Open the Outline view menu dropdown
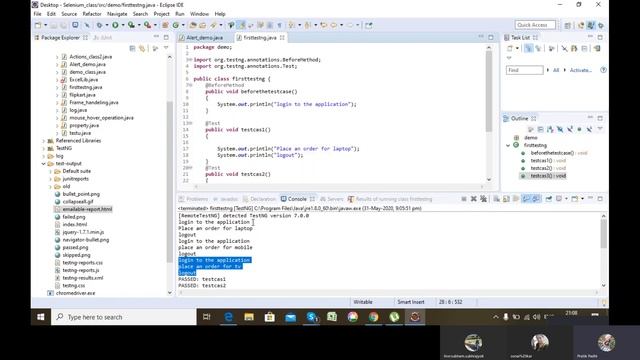The height and width of the screenshot is (360, 640). coord(600,129)
